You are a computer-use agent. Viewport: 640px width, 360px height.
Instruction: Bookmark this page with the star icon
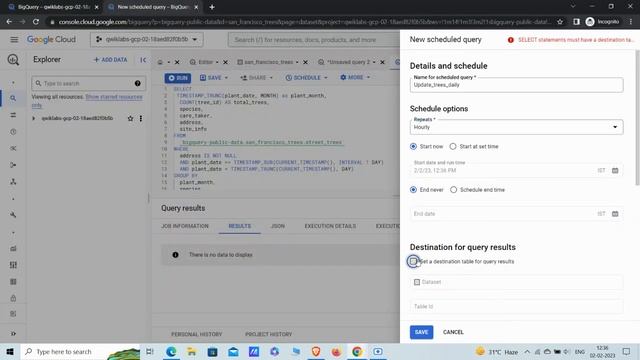coord(560,22)
